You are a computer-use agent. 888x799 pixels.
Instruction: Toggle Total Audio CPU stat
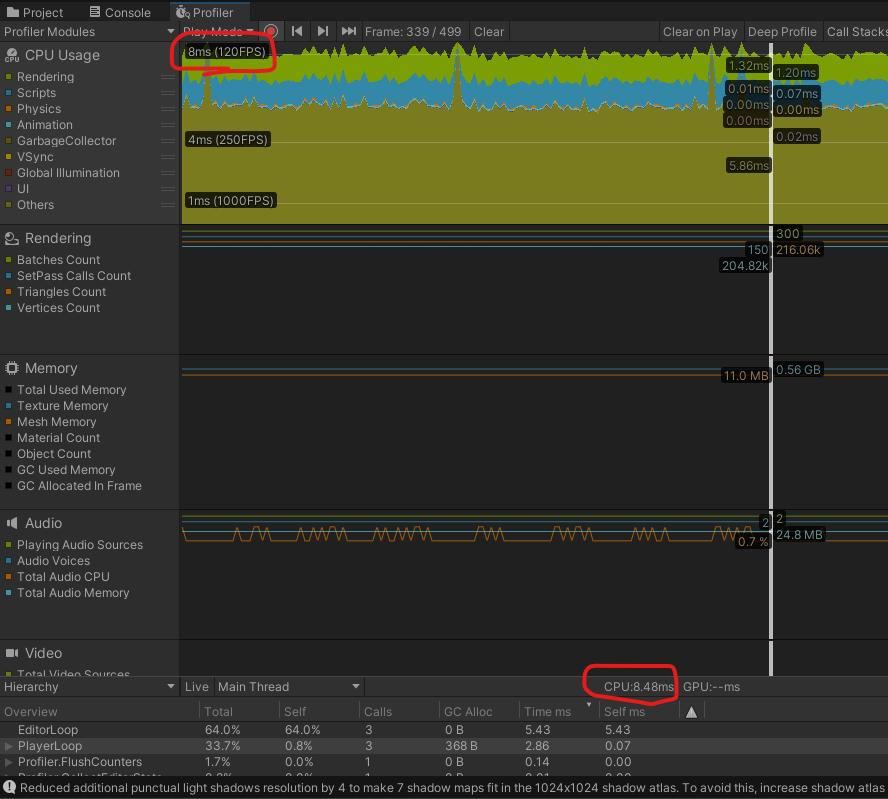tap(8, 576)
